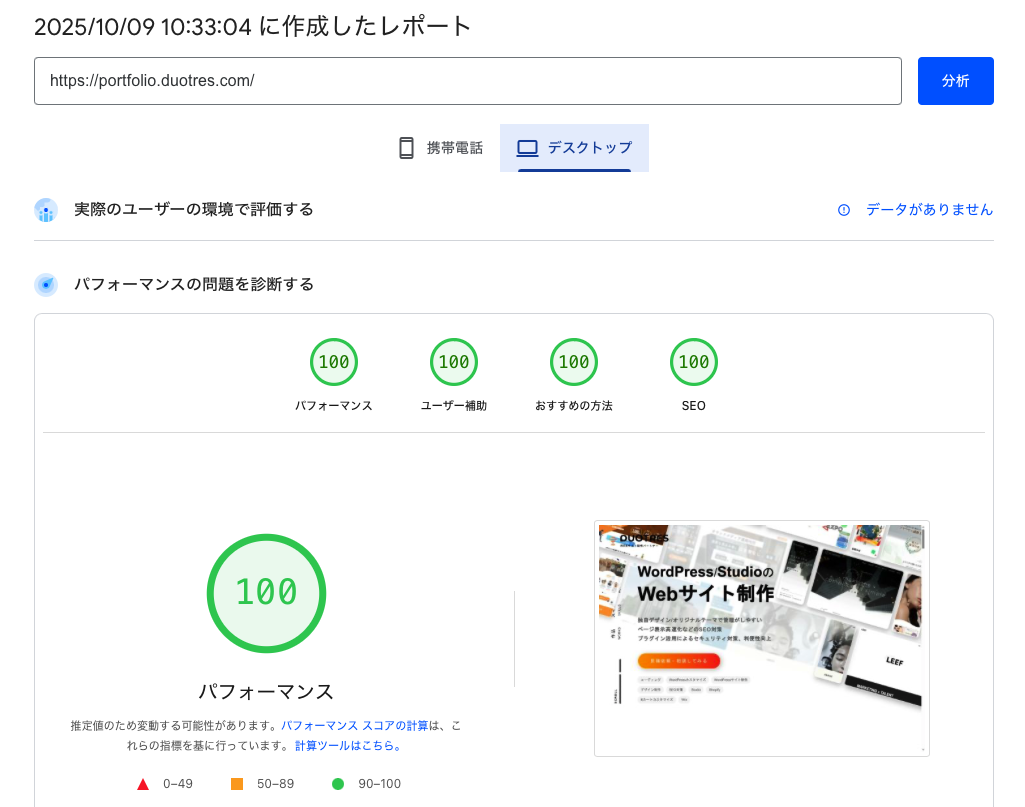Screen dimensions: 1025x807
Task: Click the real user data icon
Action: [46, 210]
